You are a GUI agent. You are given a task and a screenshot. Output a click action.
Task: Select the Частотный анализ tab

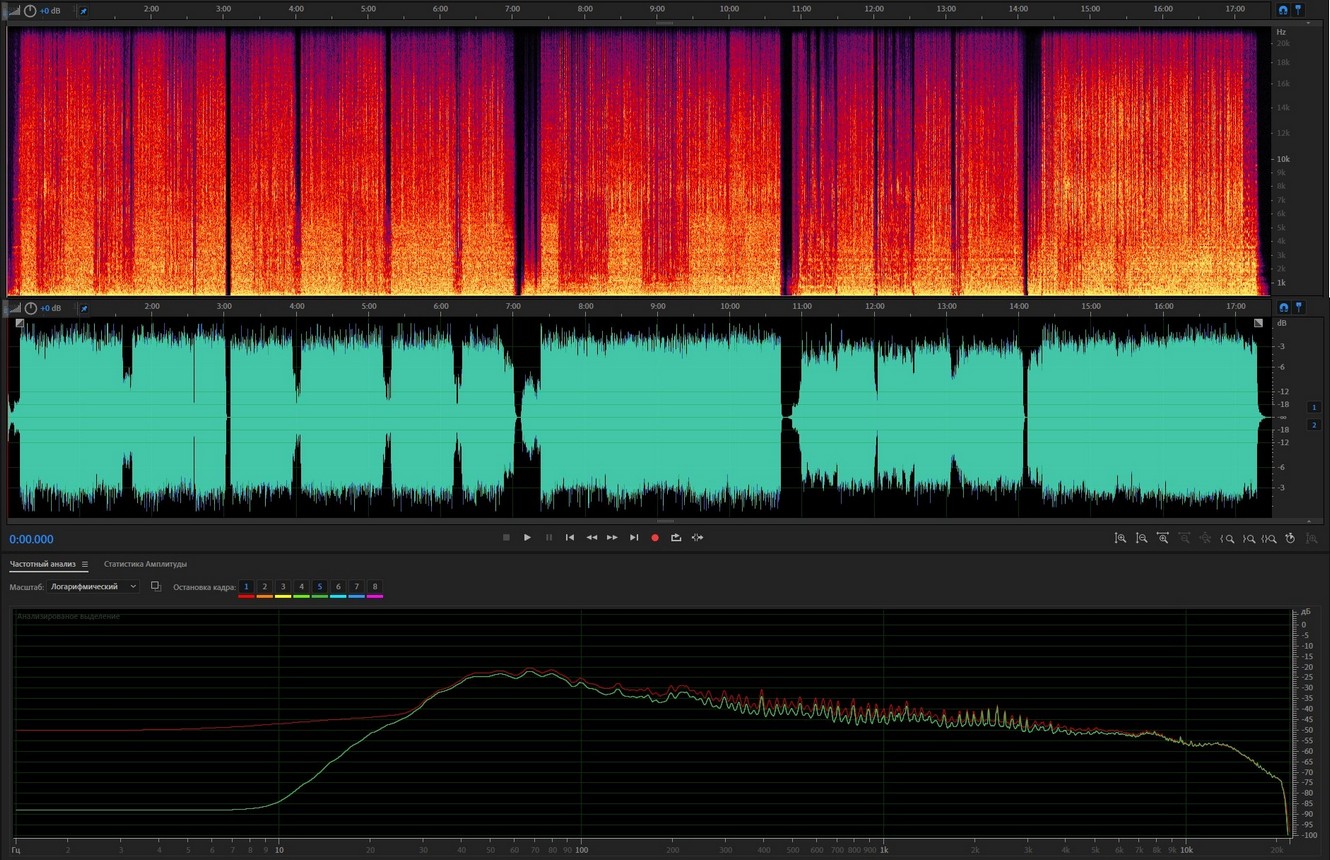tap(42, 565)
